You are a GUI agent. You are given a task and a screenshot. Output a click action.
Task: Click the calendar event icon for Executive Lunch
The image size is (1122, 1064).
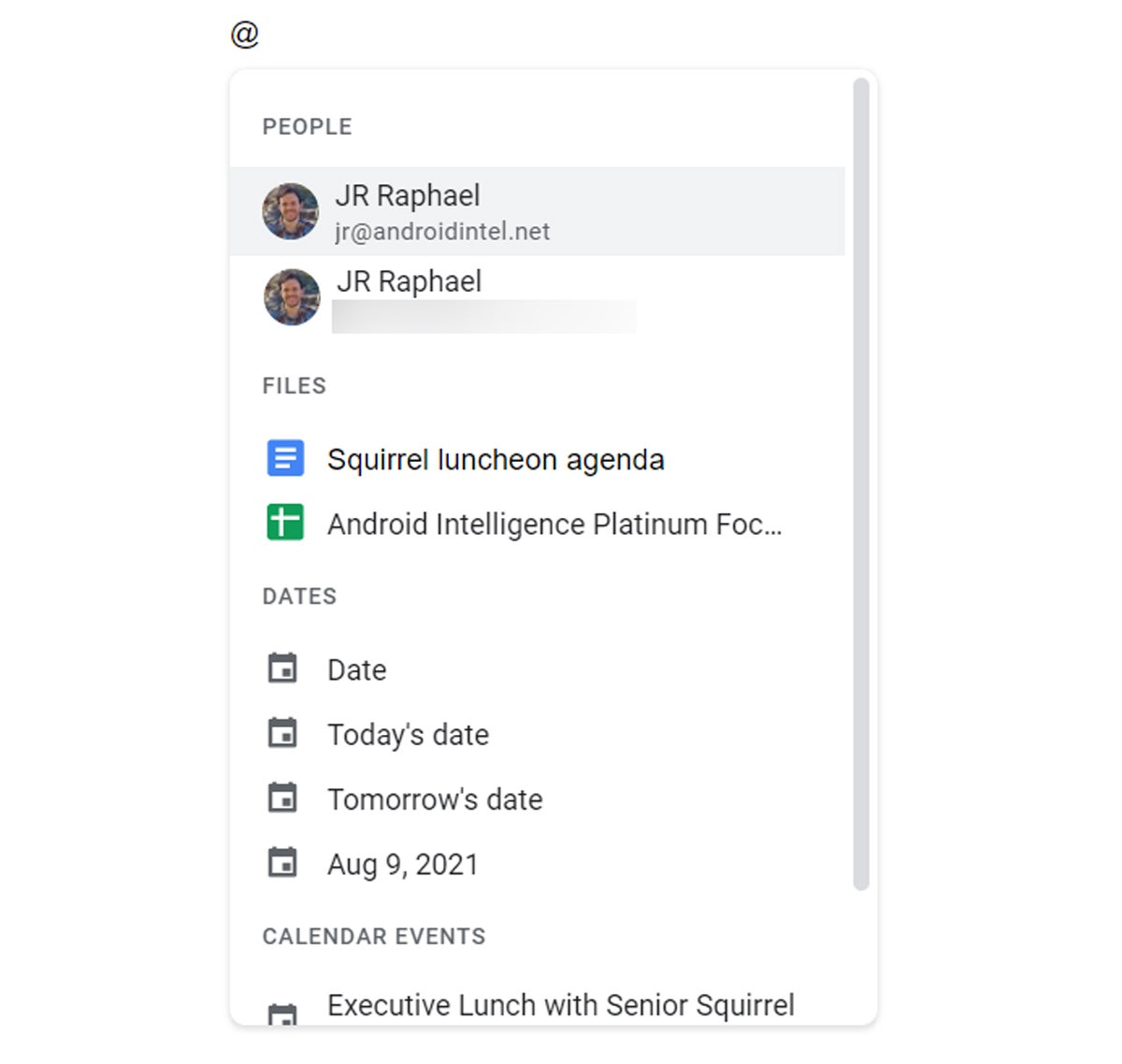pyautogui.click(x=282, y=1014)
